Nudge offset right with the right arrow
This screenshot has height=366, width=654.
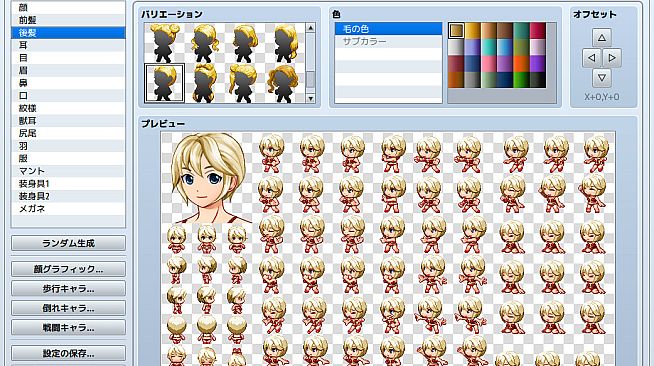click(612, 58)
